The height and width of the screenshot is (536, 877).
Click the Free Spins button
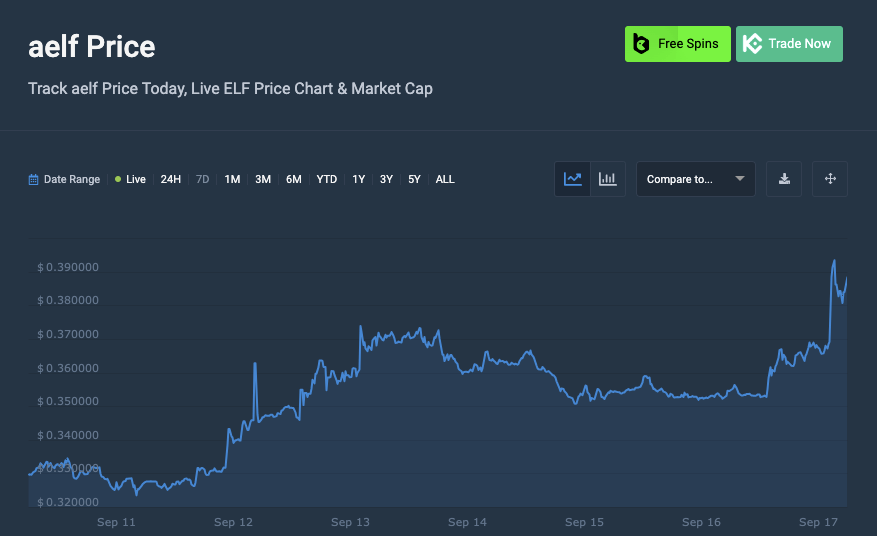677,44
